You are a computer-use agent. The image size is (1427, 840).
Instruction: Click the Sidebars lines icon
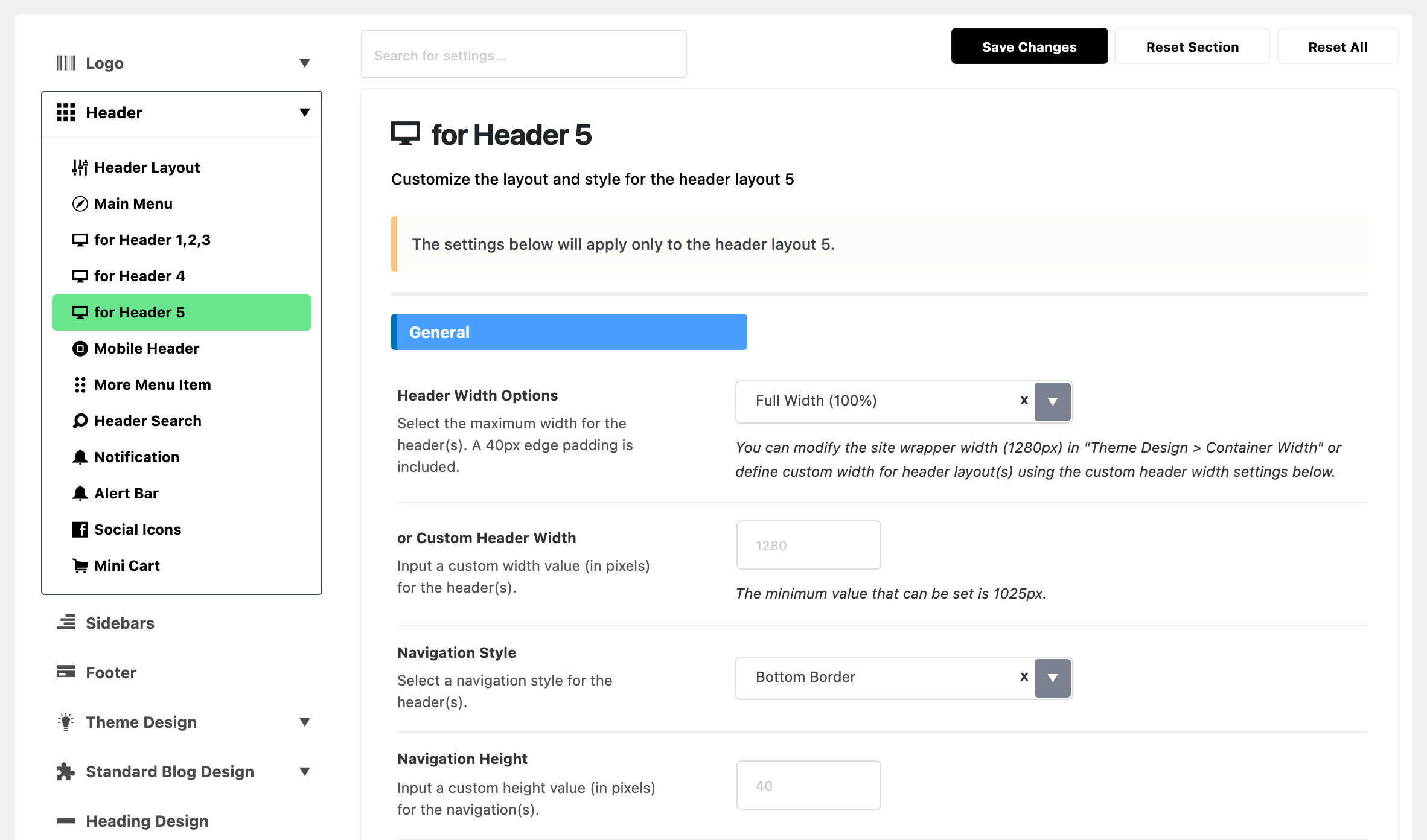tap(66, 622)
